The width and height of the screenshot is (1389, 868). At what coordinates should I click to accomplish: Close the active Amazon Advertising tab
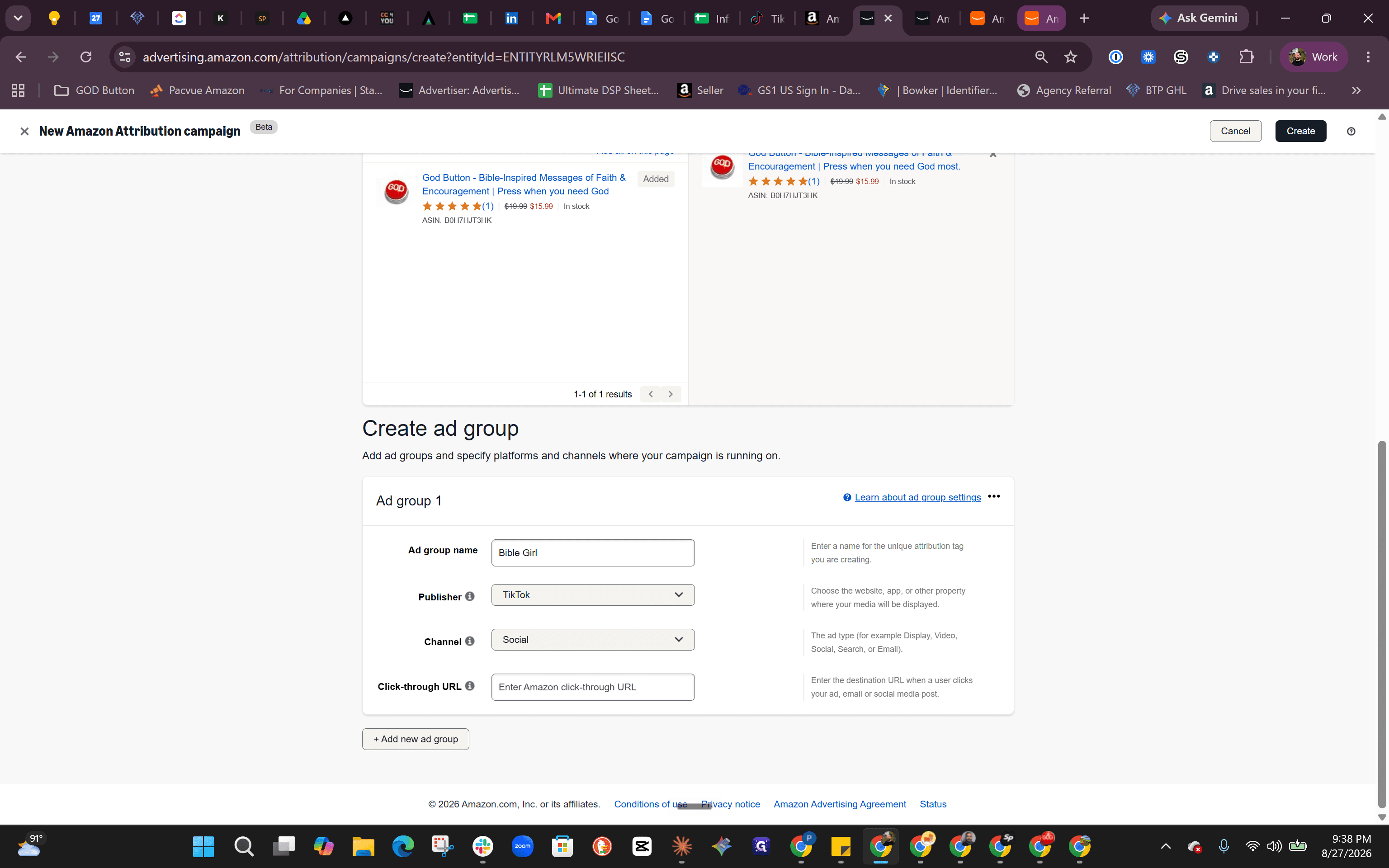(x=888, y=19)
